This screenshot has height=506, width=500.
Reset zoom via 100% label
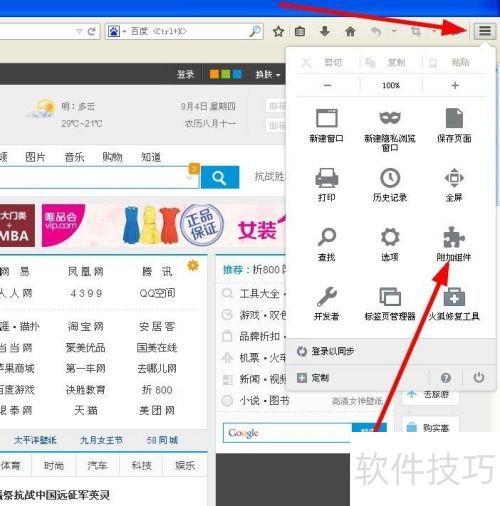(x=391, y=85)
